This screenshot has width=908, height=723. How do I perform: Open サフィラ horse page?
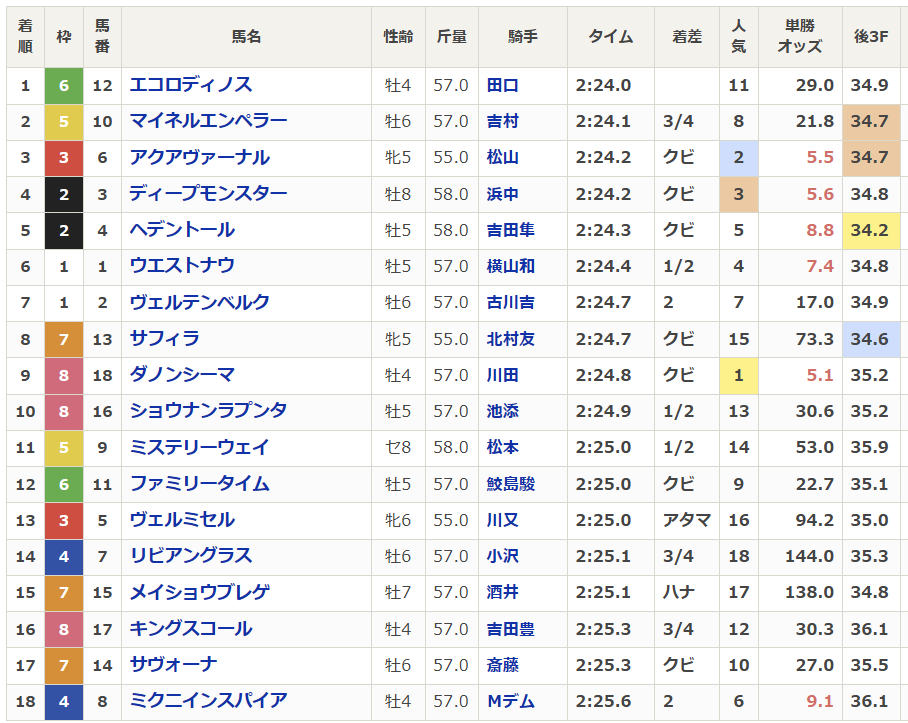pyautogui.click(x=164, y=339)
